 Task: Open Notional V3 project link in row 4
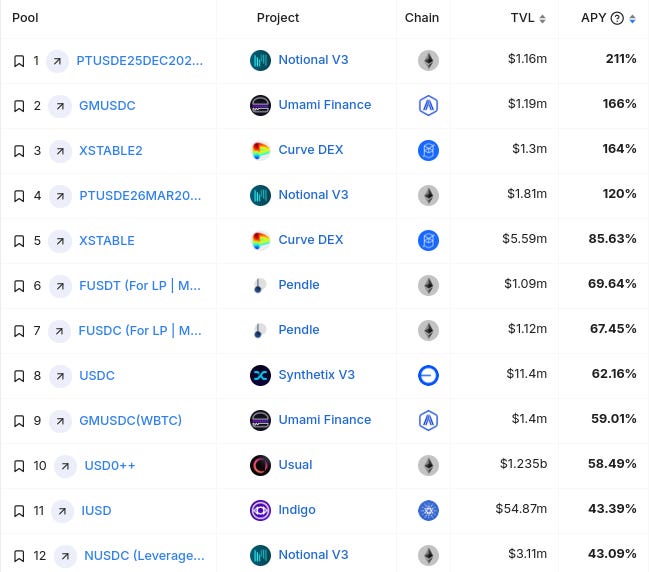[x=313, y=195]
